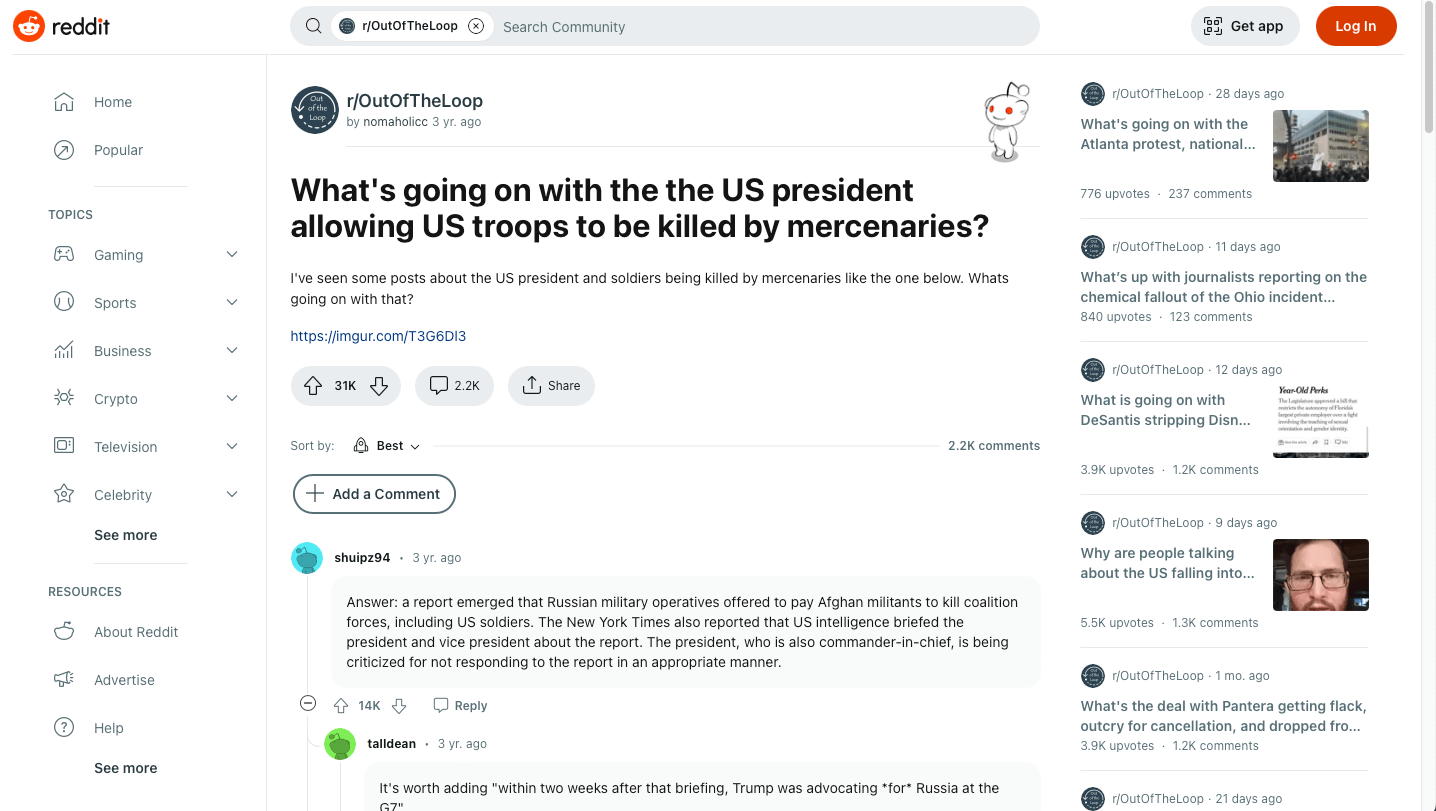
Task: Click the Help question mark icon
Action: (63, 727)
